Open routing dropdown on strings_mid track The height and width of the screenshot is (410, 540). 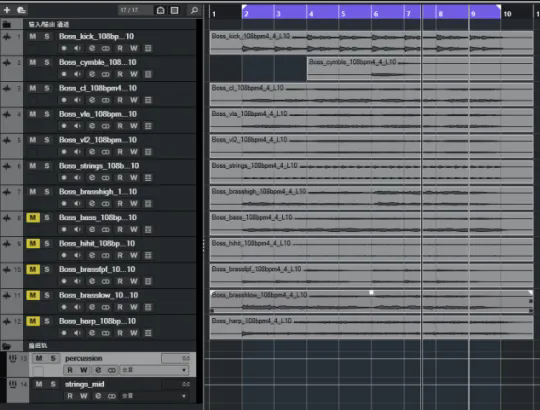click(x=154, y=396)
